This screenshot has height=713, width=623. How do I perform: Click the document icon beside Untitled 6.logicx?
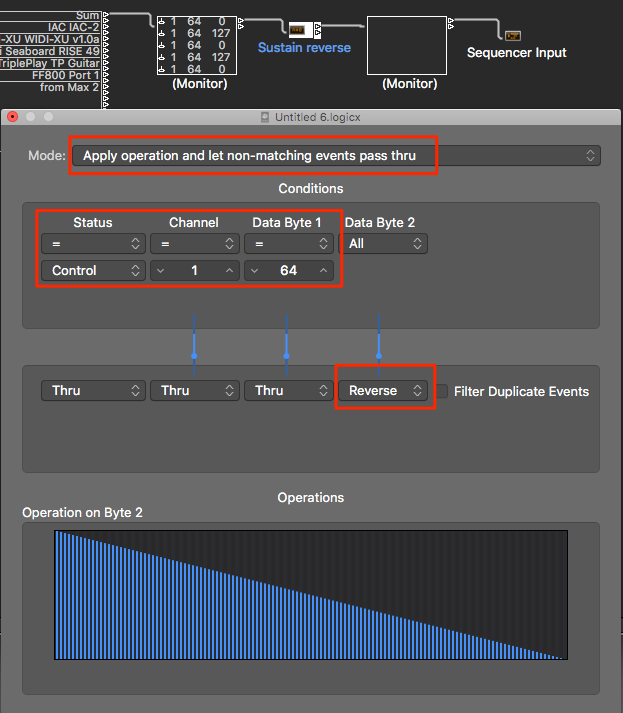264,118
